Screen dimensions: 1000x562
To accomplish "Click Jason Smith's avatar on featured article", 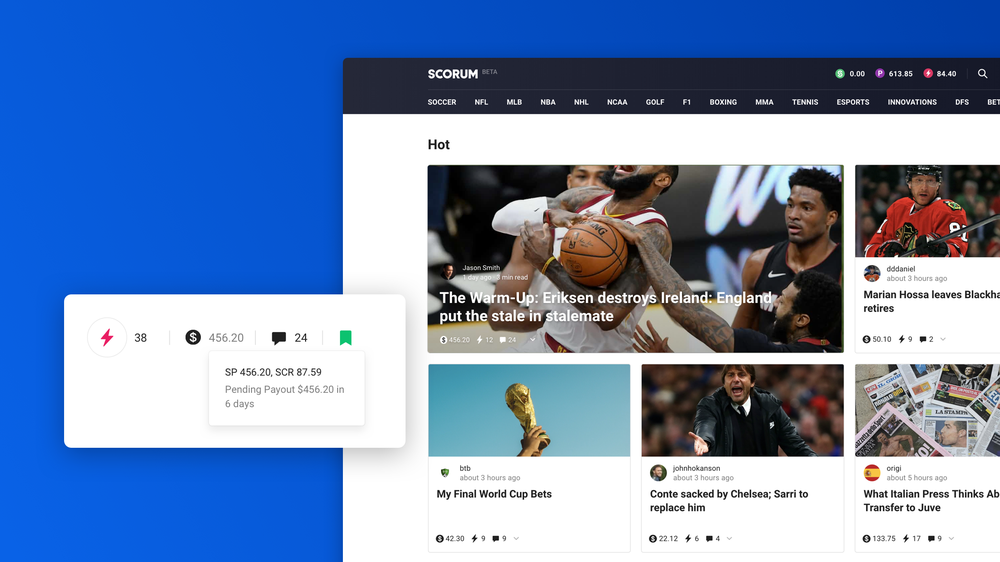I will pyautogui.click(x=449, y=272).
